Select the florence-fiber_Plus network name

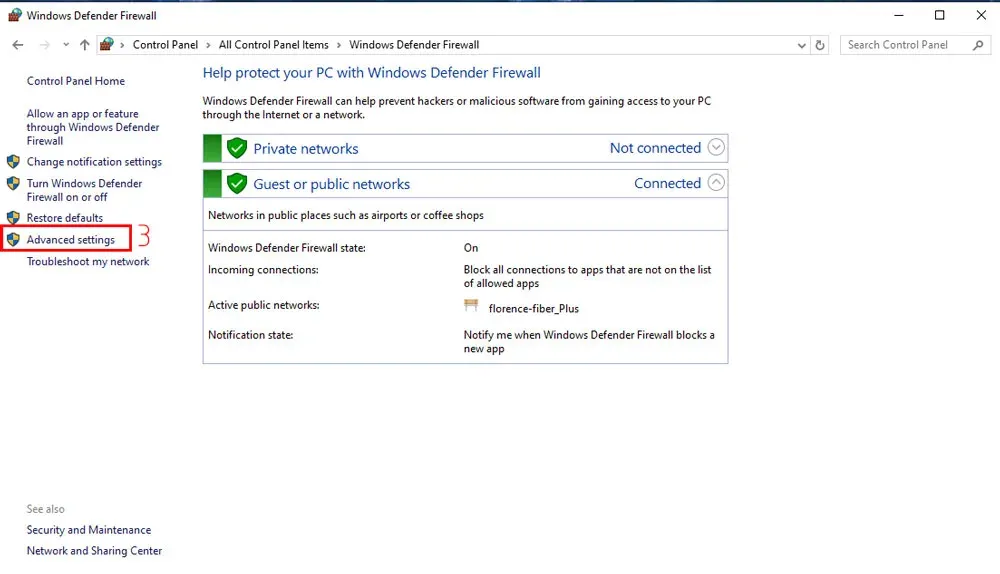click(534, 309)
